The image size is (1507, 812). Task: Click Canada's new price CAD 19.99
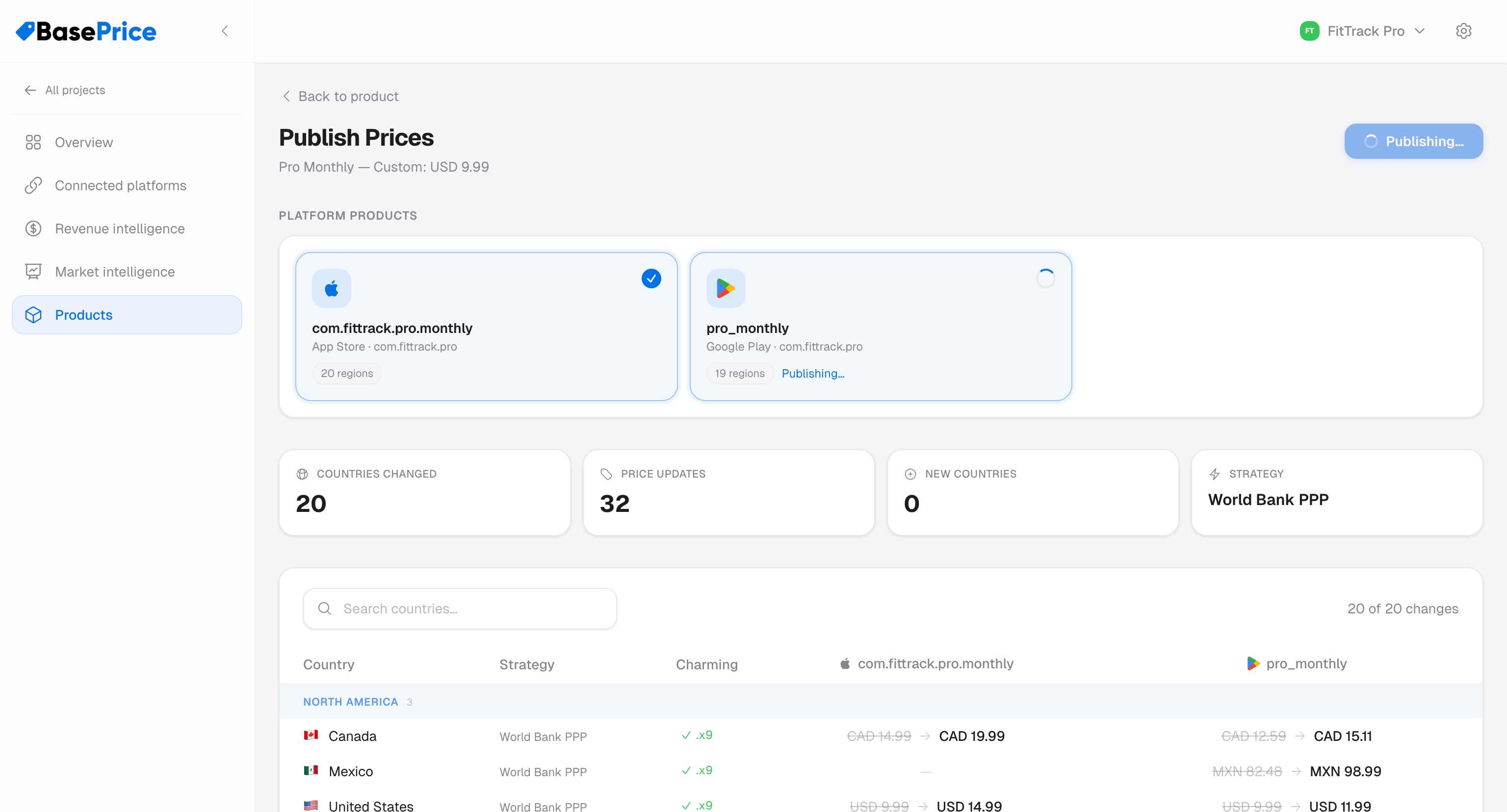(972, 736)
